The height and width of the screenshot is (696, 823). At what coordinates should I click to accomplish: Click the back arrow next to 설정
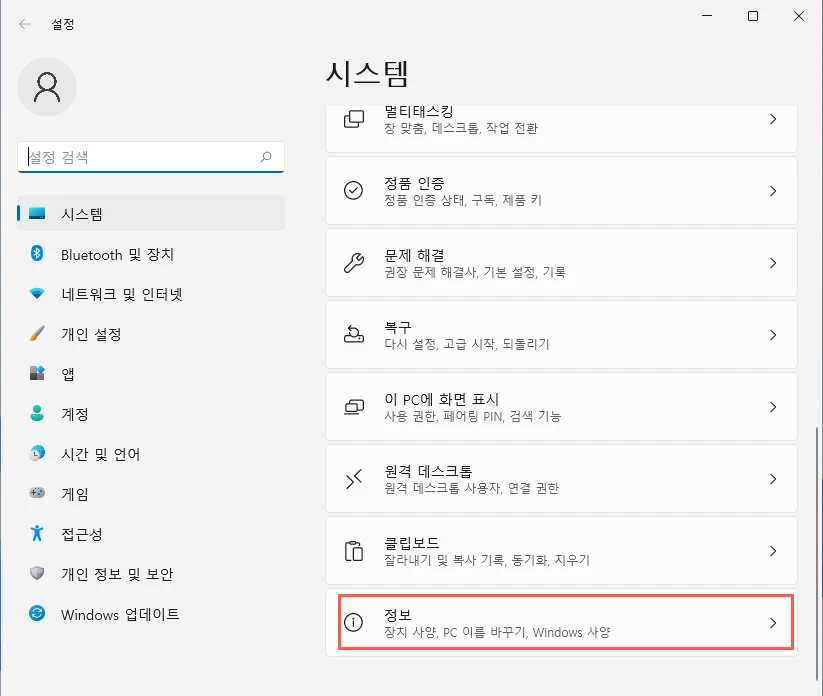(x=25, y=24)
